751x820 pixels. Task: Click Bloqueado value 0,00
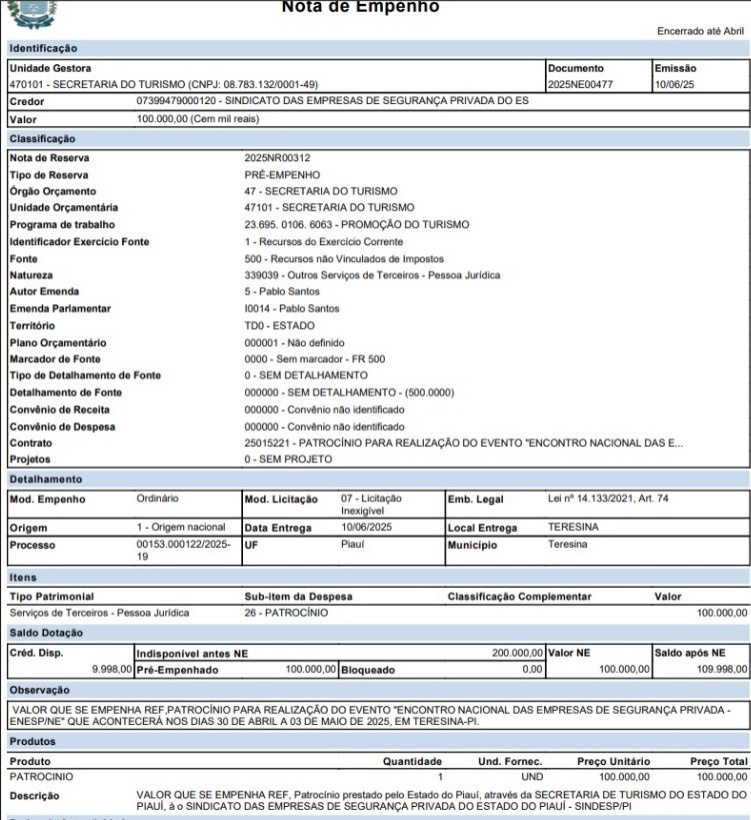click(x=532, y=669)
